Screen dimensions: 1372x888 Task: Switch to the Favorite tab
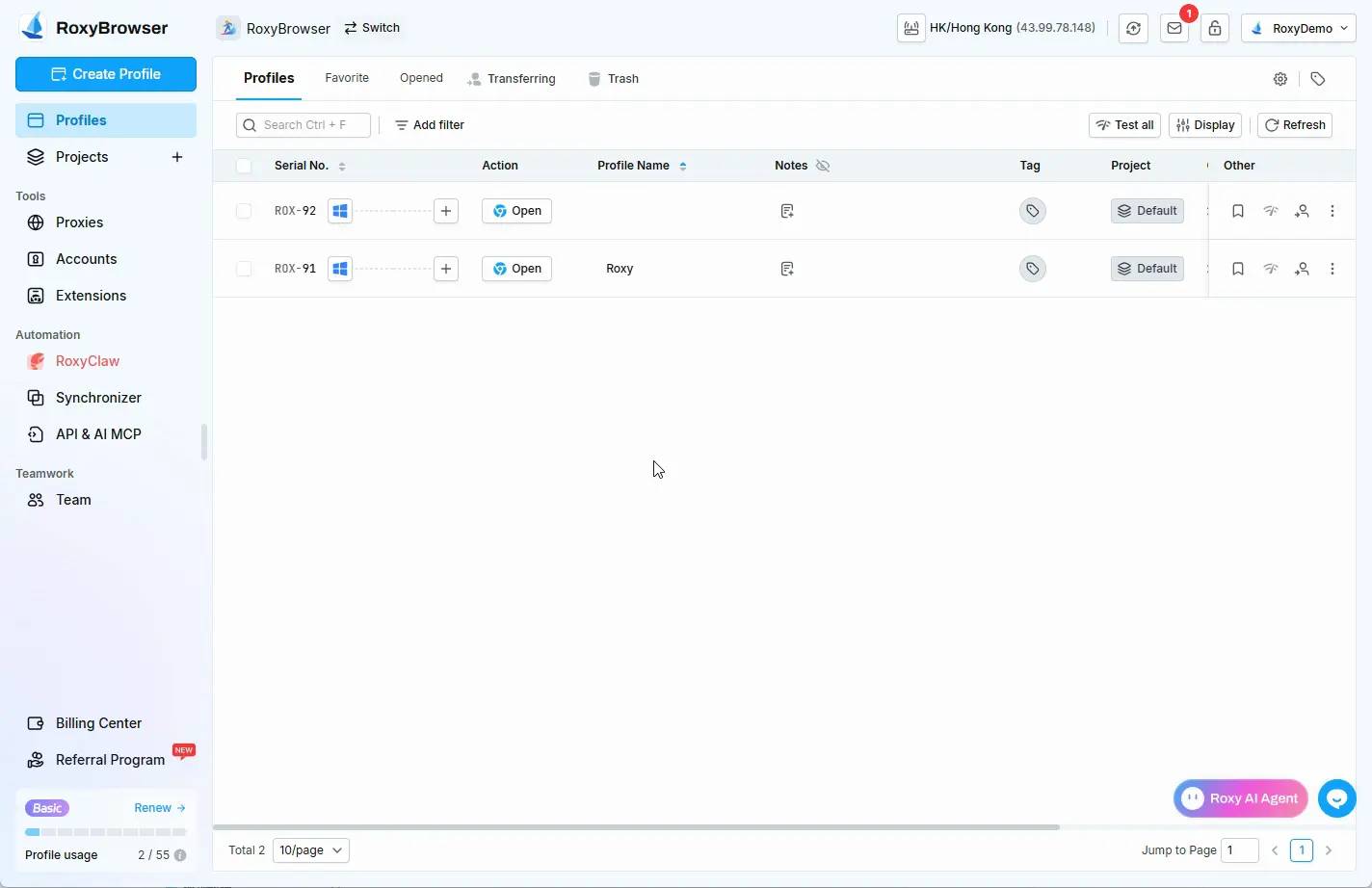347,78
